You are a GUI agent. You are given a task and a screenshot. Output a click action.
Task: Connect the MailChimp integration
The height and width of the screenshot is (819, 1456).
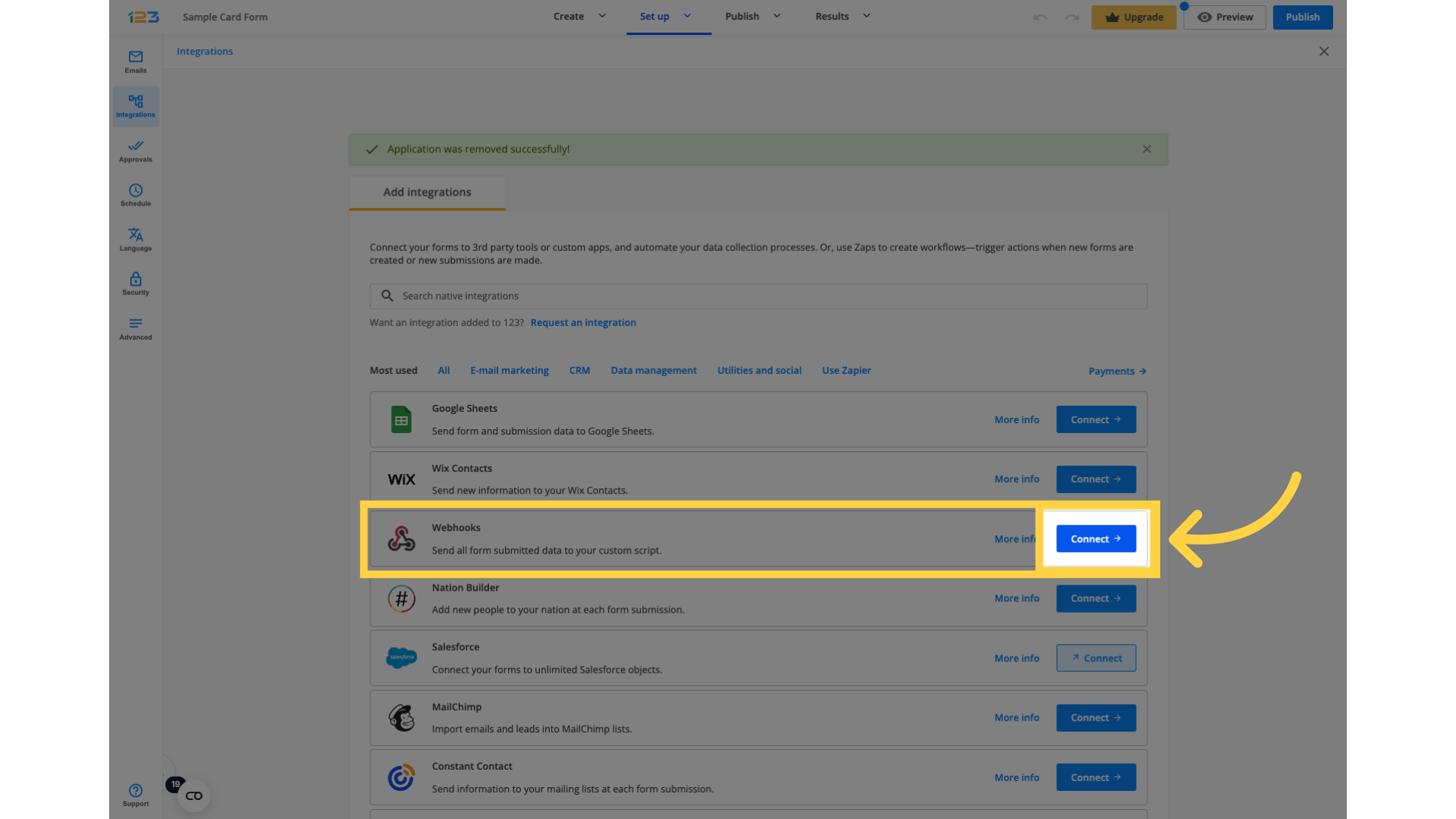[1096, 718]
